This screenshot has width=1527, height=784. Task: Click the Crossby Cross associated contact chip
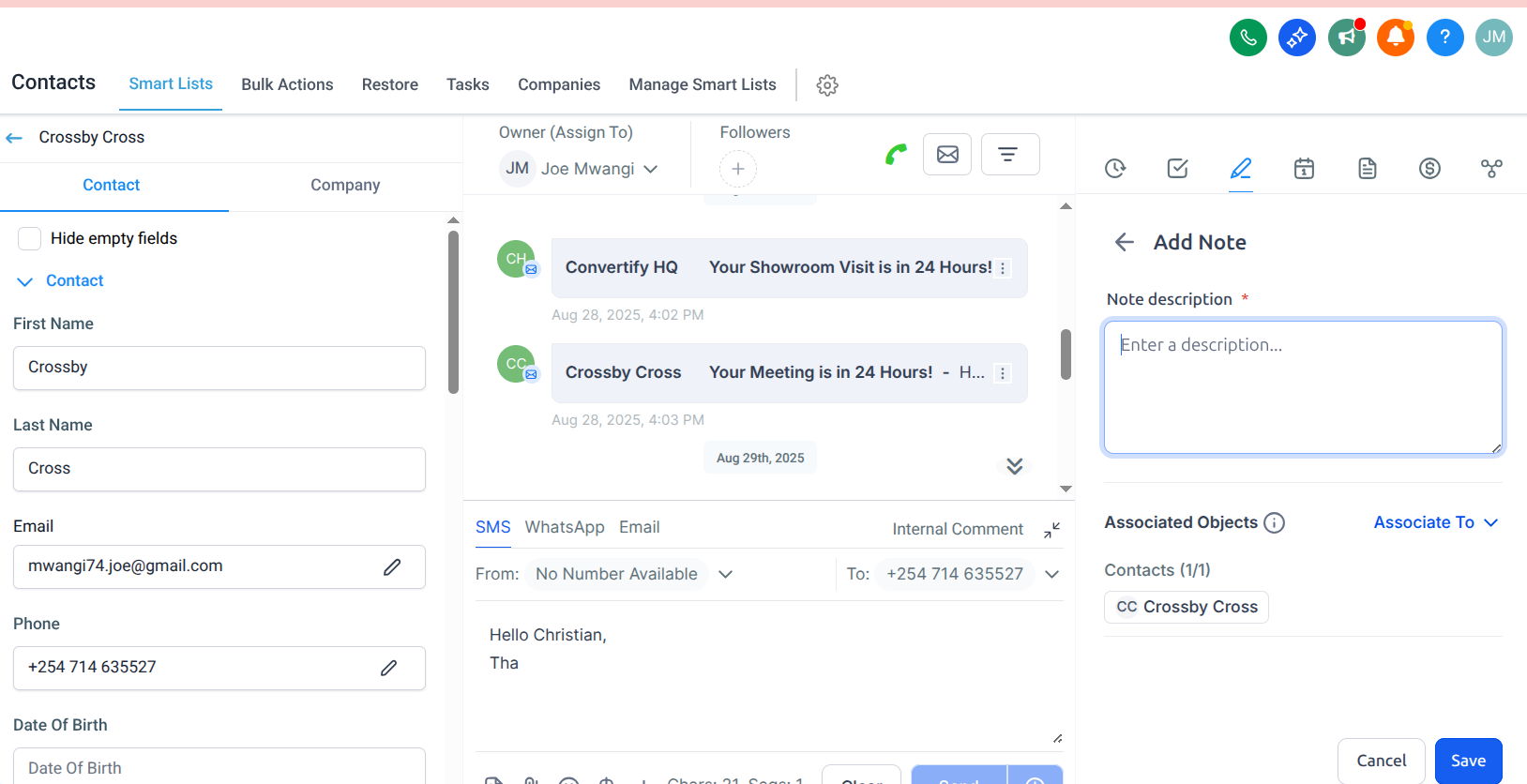tap(1187, 608)
